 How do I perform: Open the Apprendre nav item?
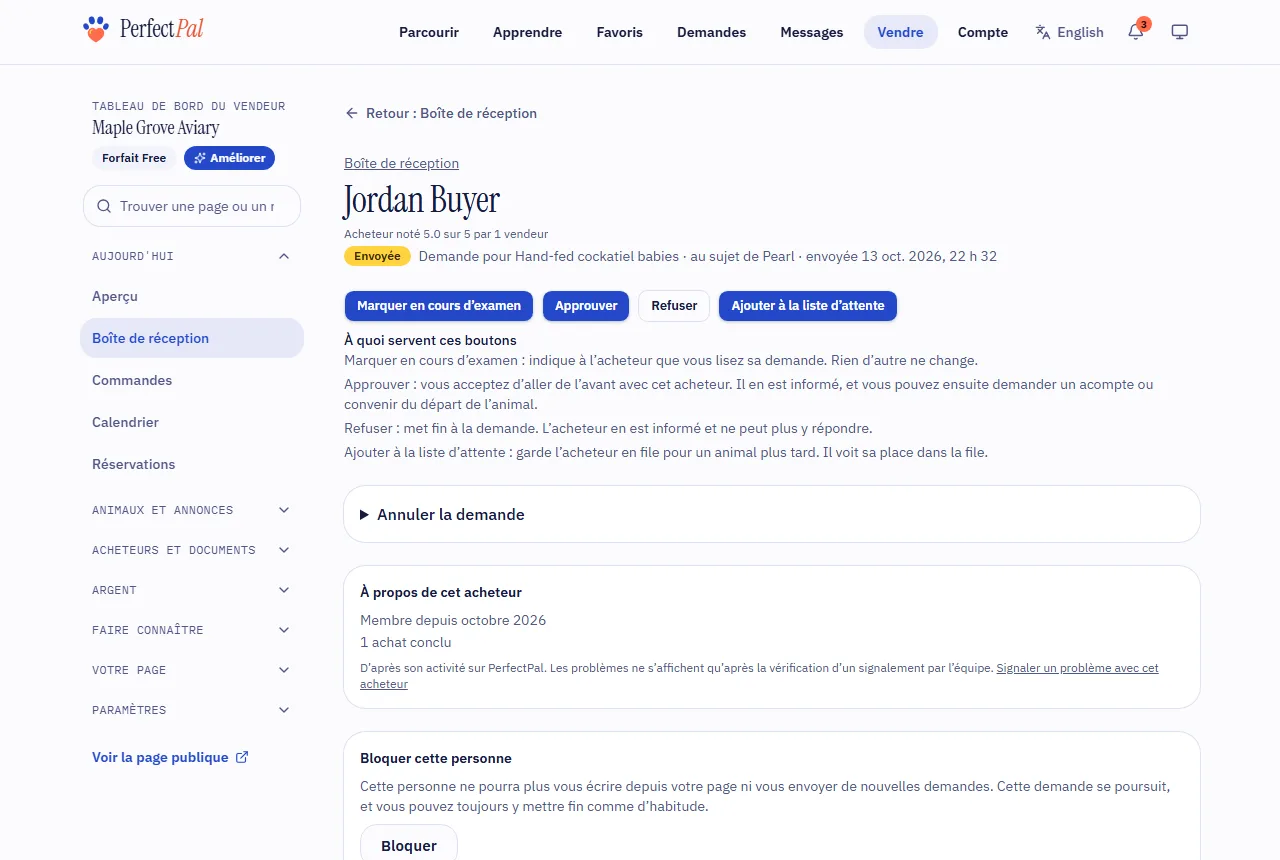tap(527, 32)
